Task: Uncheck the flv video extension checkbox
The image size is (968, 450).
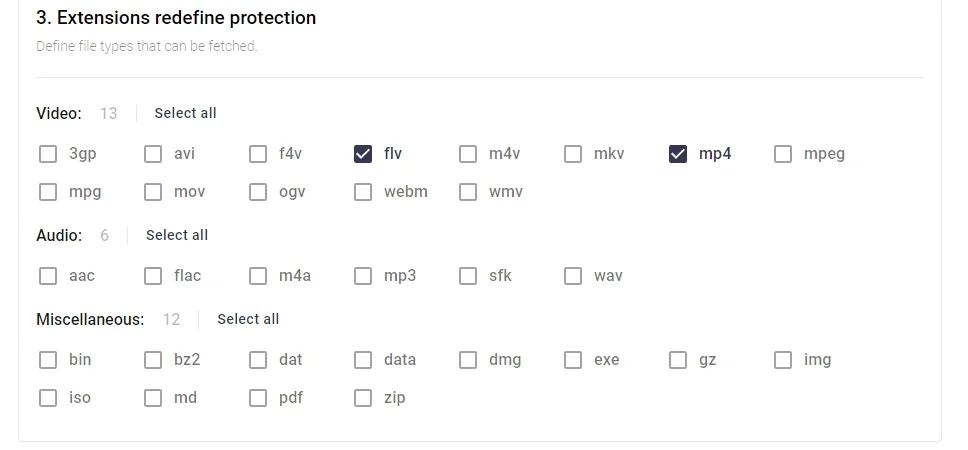Action: click(363, 154)
